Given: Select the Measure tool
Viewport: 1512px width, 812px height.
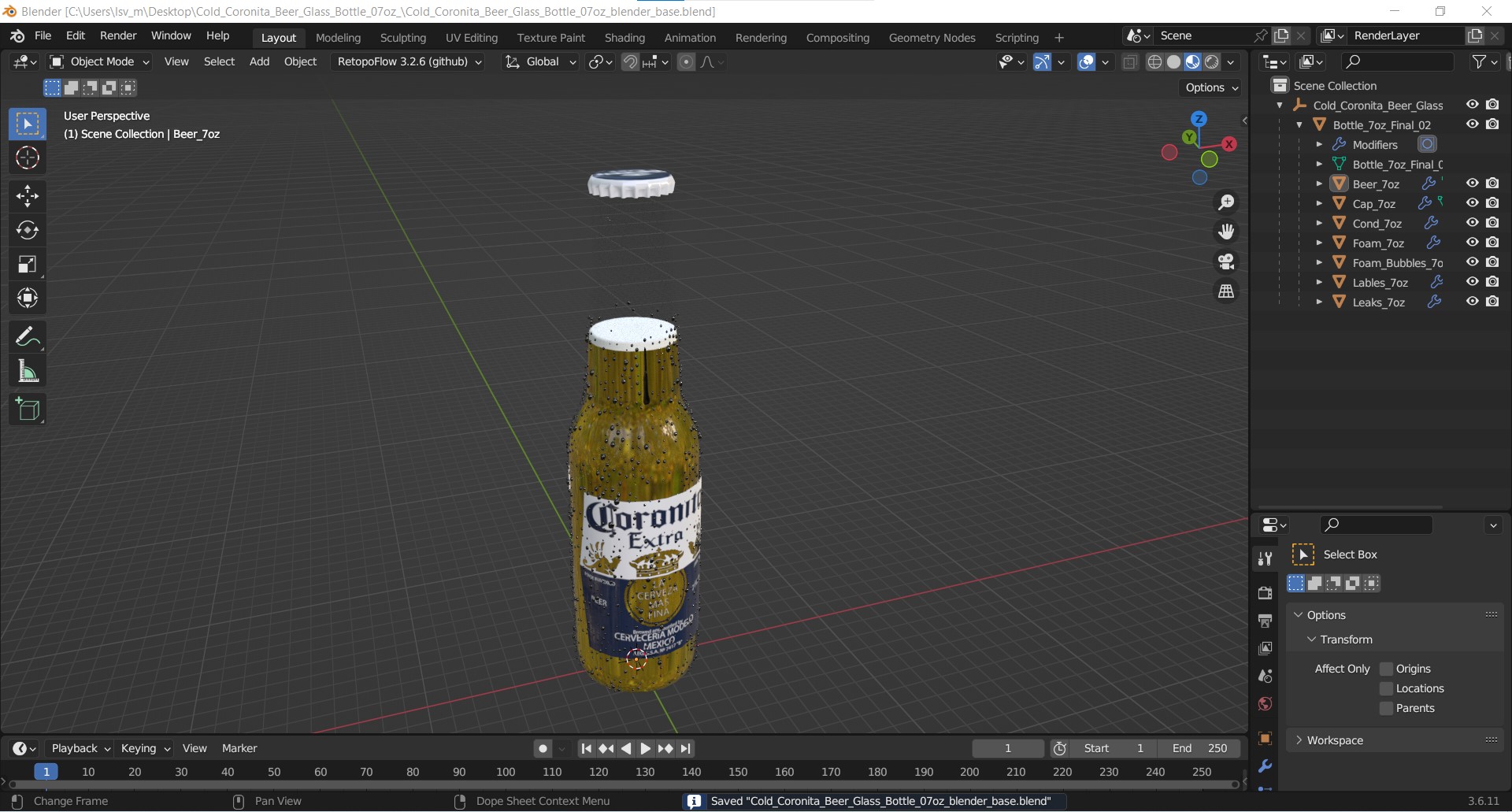Looking at the screenshot, I should (x=28, y=371).
